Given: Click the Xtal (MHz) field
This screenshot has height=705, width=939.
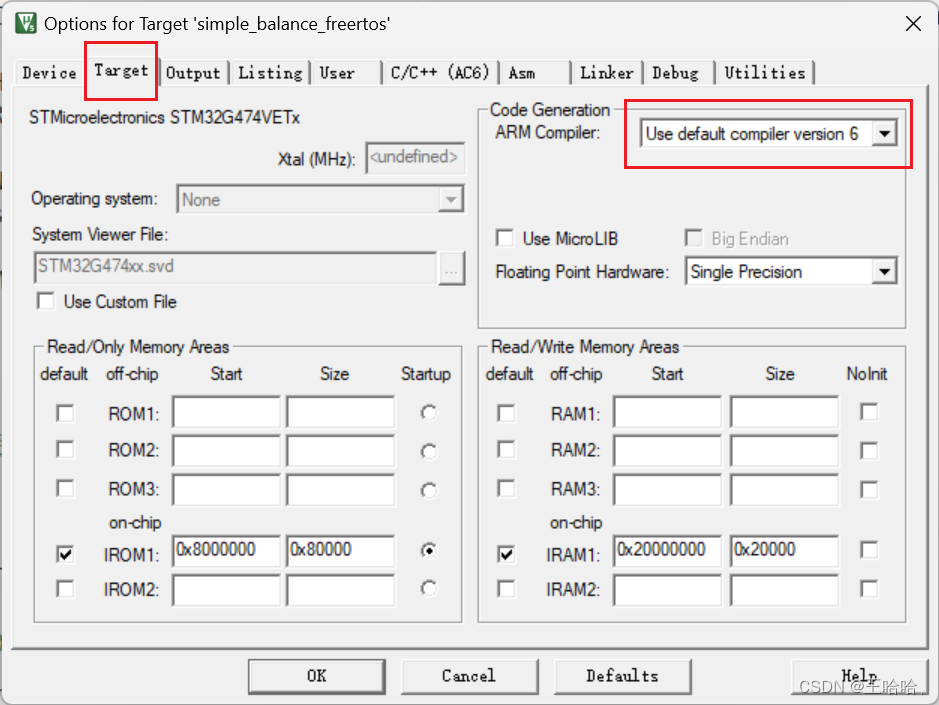Looking at the screenshot, I should (415, 158).
